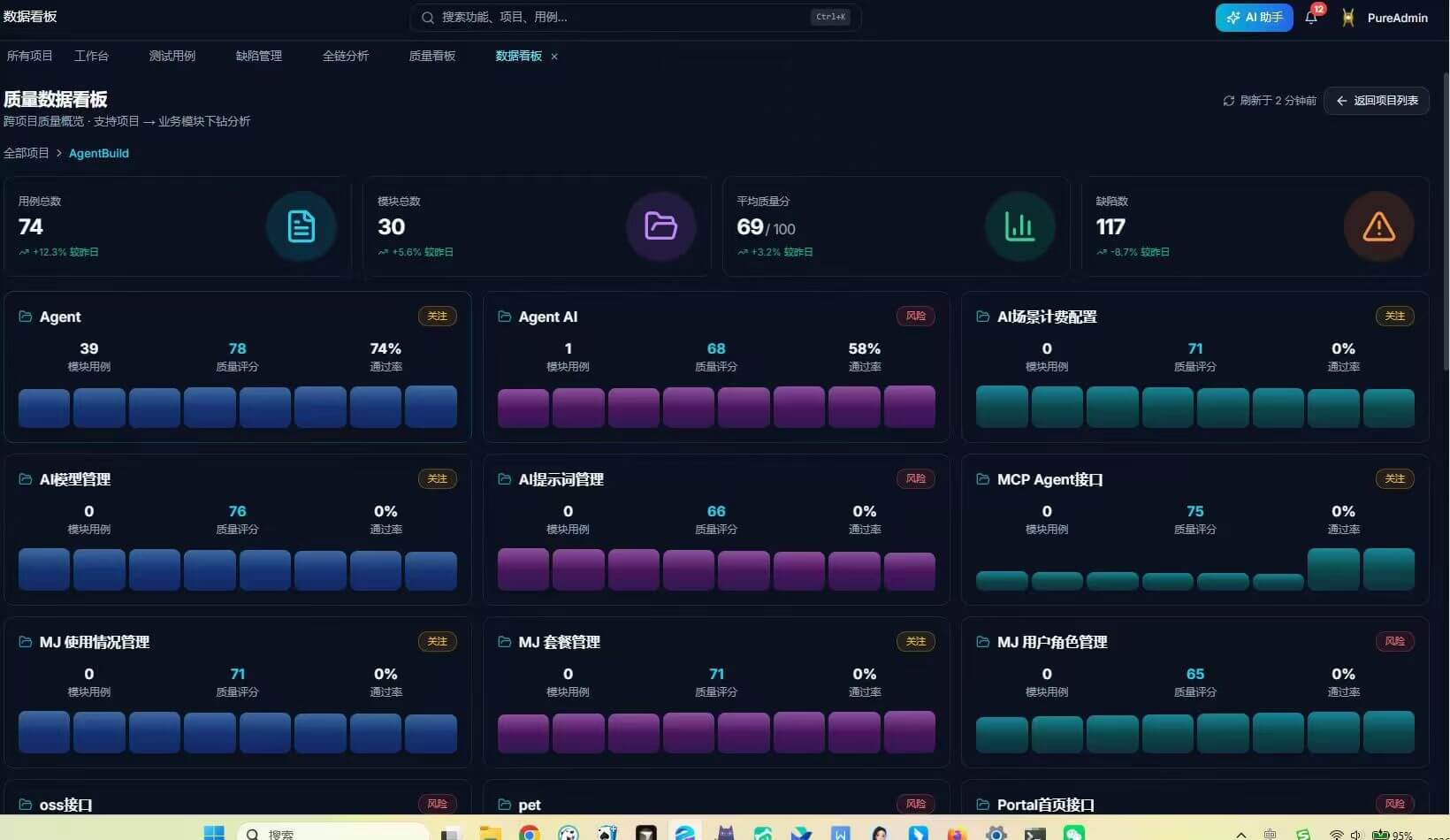
Task: Click the folder icon beside Agent AI title
Action: point(505,317)
